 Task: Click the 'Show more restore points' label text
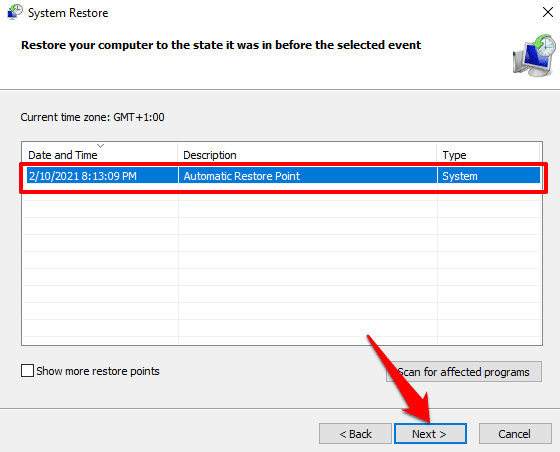click(98, 371)
